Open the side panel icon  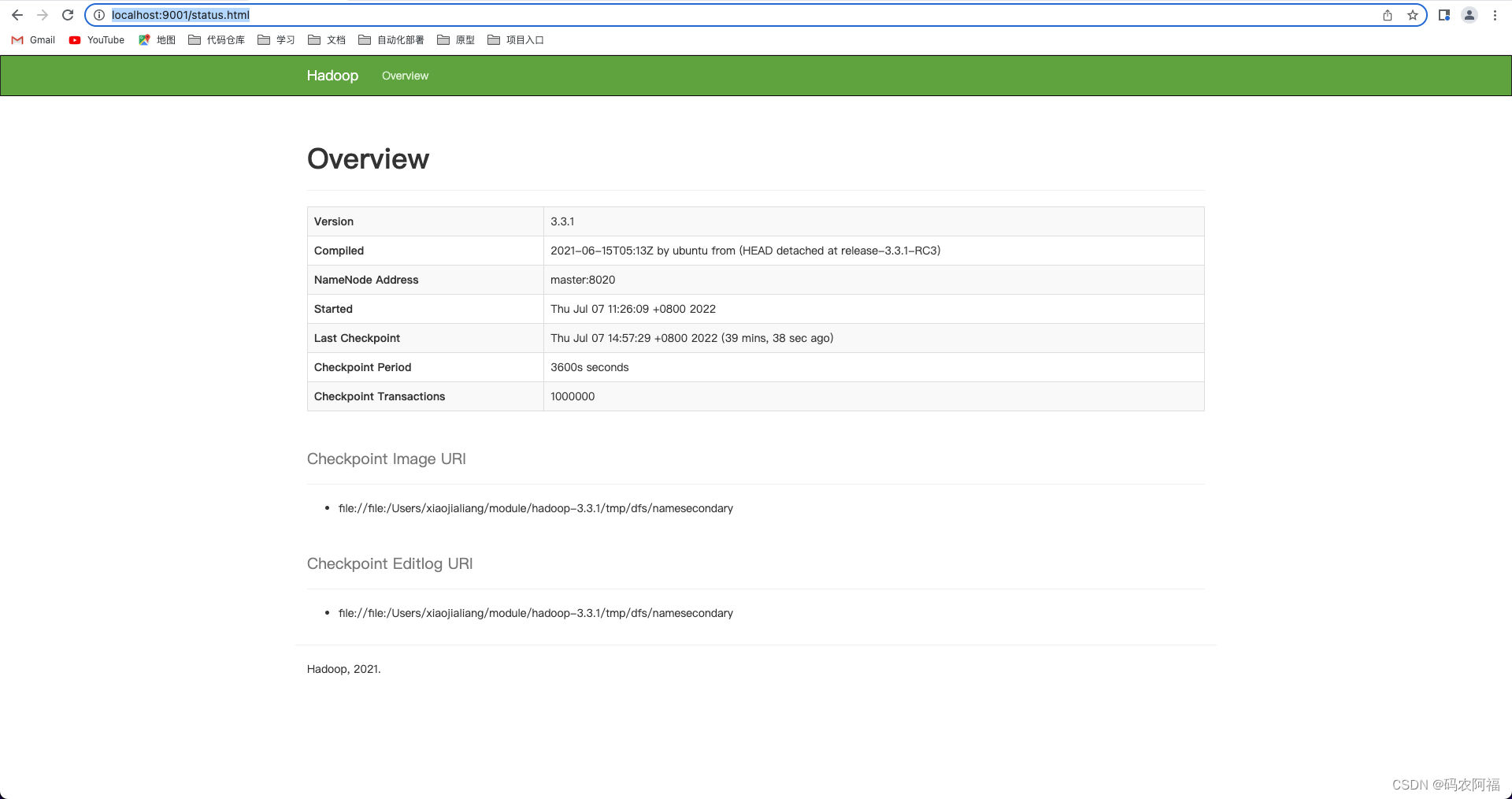(1444, 15)
